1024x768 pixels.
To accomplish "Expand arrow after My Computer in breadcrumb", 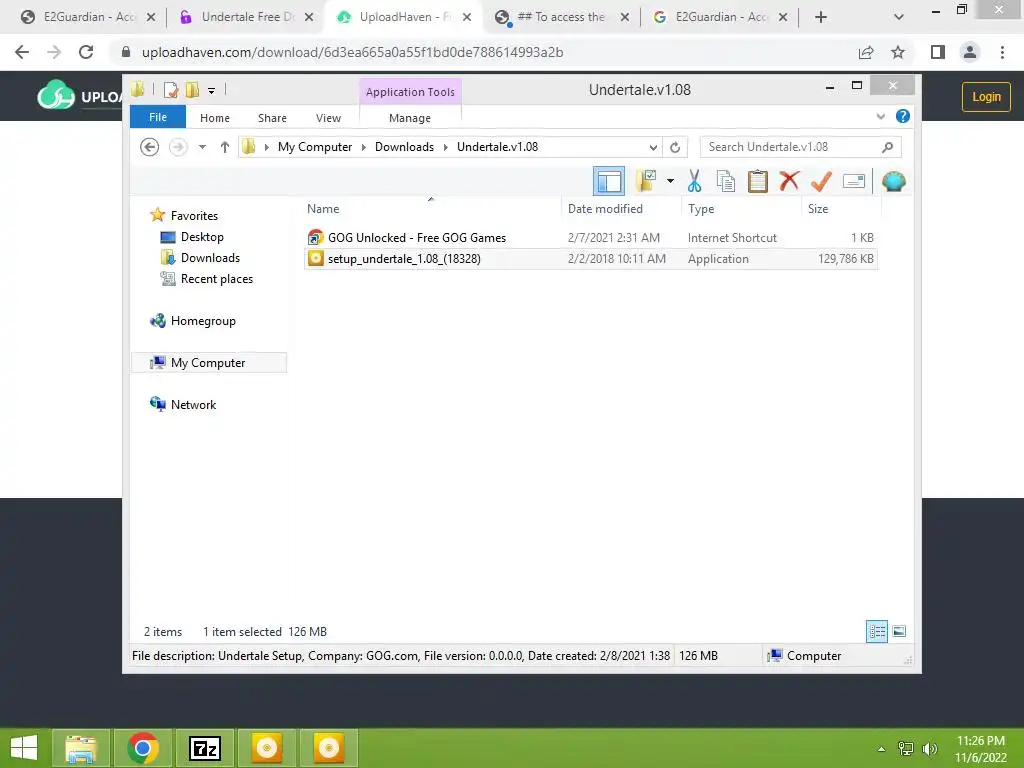I will (364, 147).
